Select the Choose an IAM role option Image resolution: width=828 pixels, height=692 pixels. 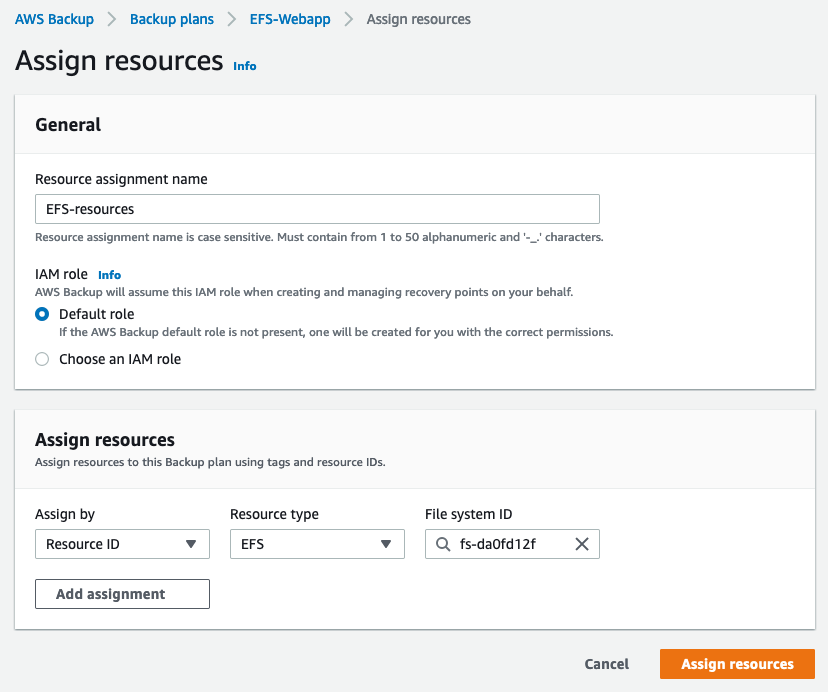[42, 359]
